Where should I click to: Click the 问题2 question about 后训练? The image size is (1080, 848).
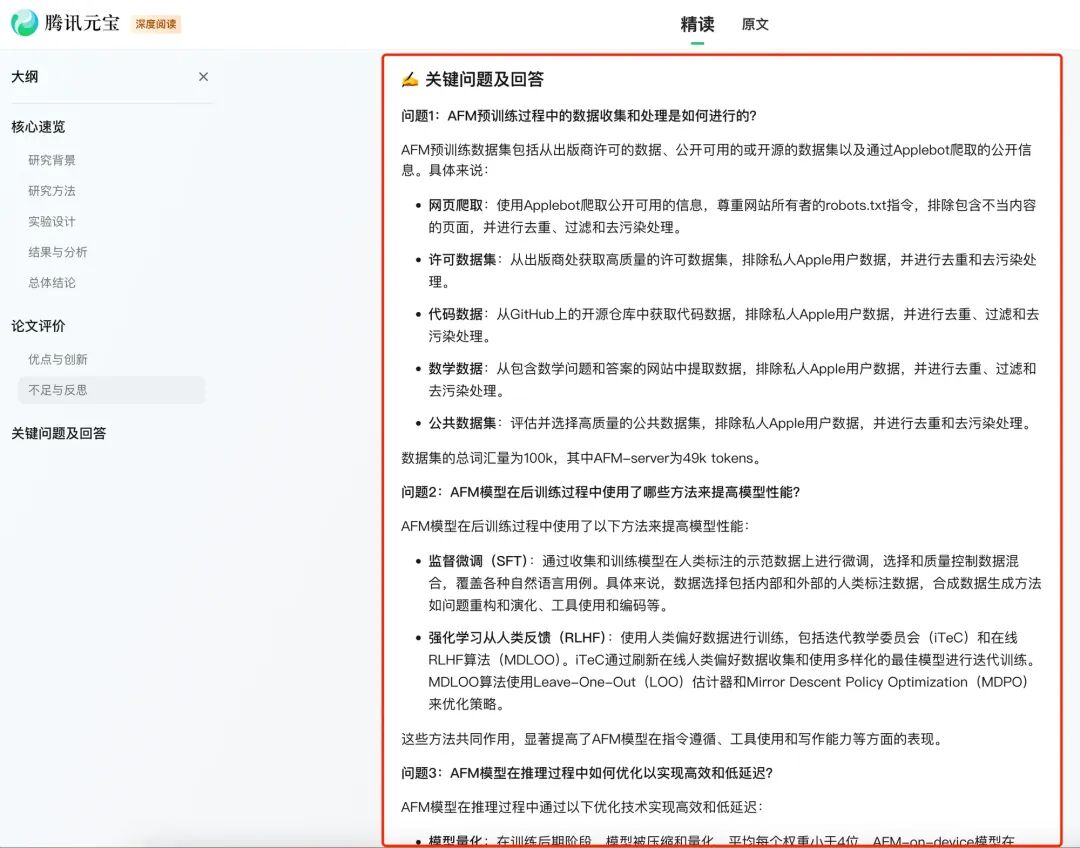click(x=601, y=492)
